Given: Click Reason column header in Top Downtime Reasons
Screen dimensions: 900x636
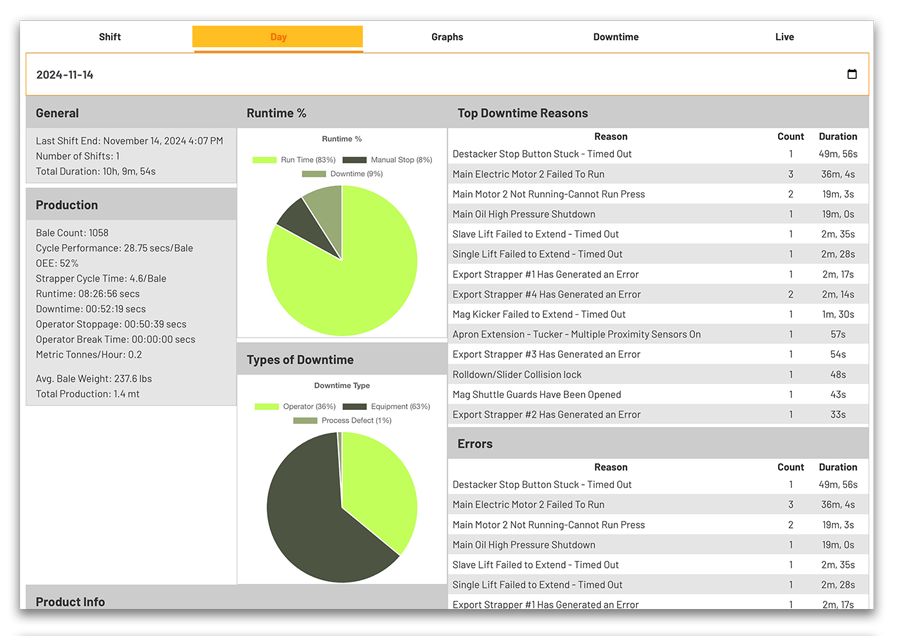Looking at the screenshot, I should pos(610,137).
